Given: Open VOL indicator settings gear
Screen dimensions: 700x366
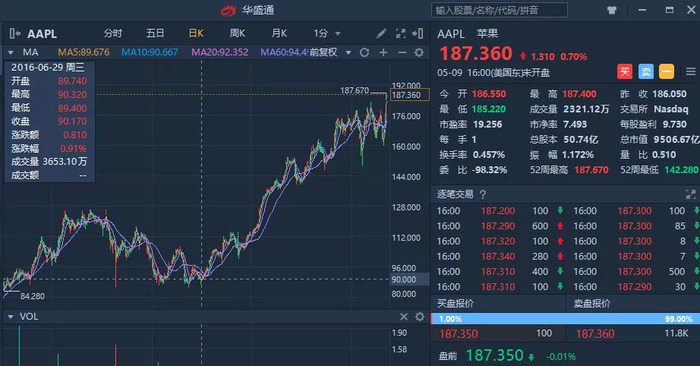Looking at the screenshot, I should [x=420, y=316].
